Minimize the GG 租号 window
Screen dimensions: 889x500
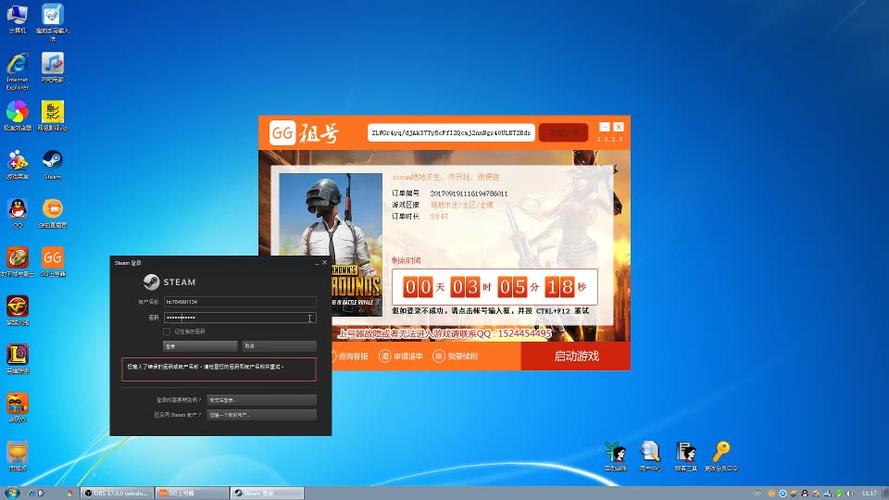click(605, 127)
